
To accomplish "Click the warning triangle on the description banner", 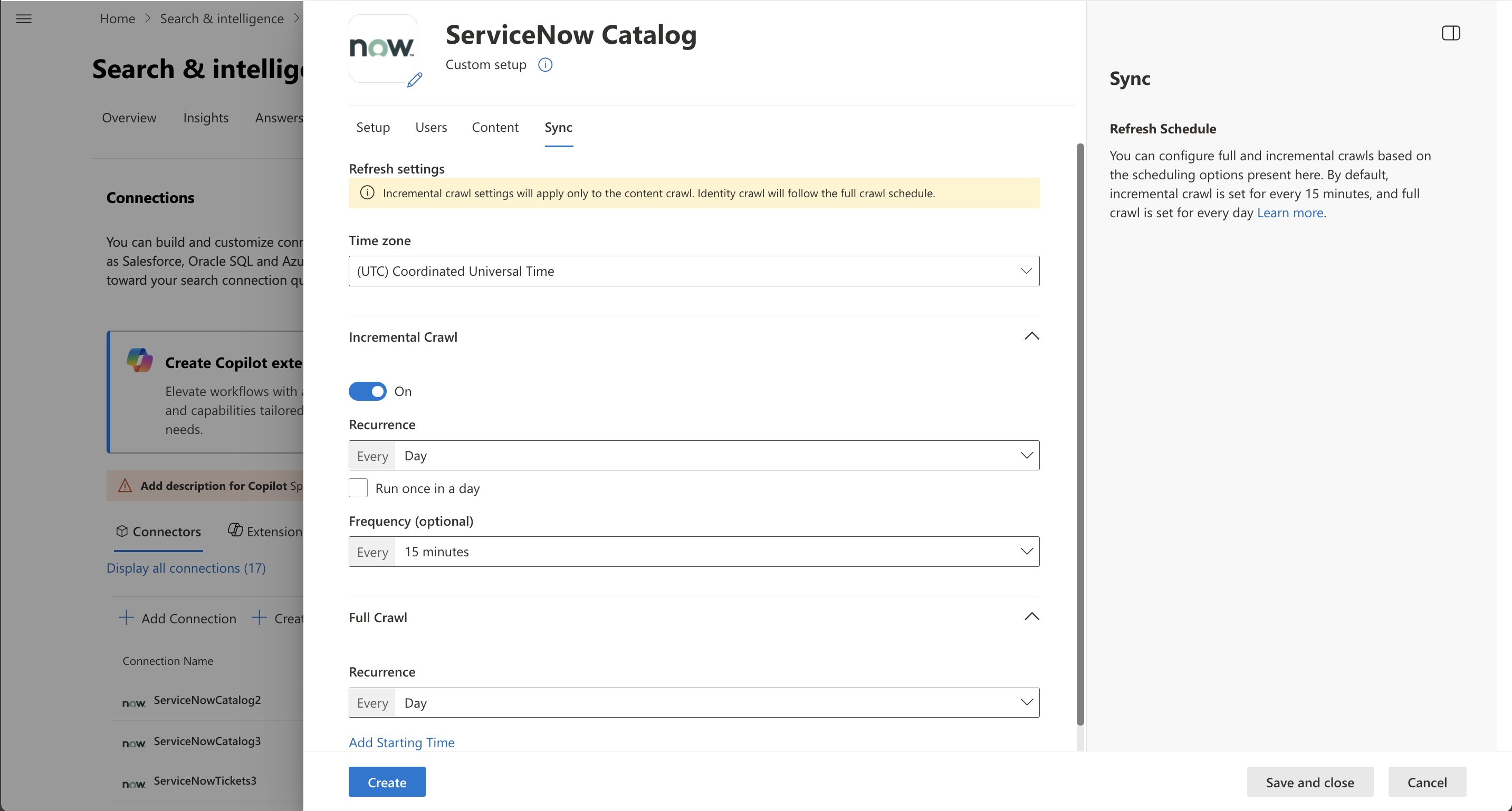I will point(125,485).
